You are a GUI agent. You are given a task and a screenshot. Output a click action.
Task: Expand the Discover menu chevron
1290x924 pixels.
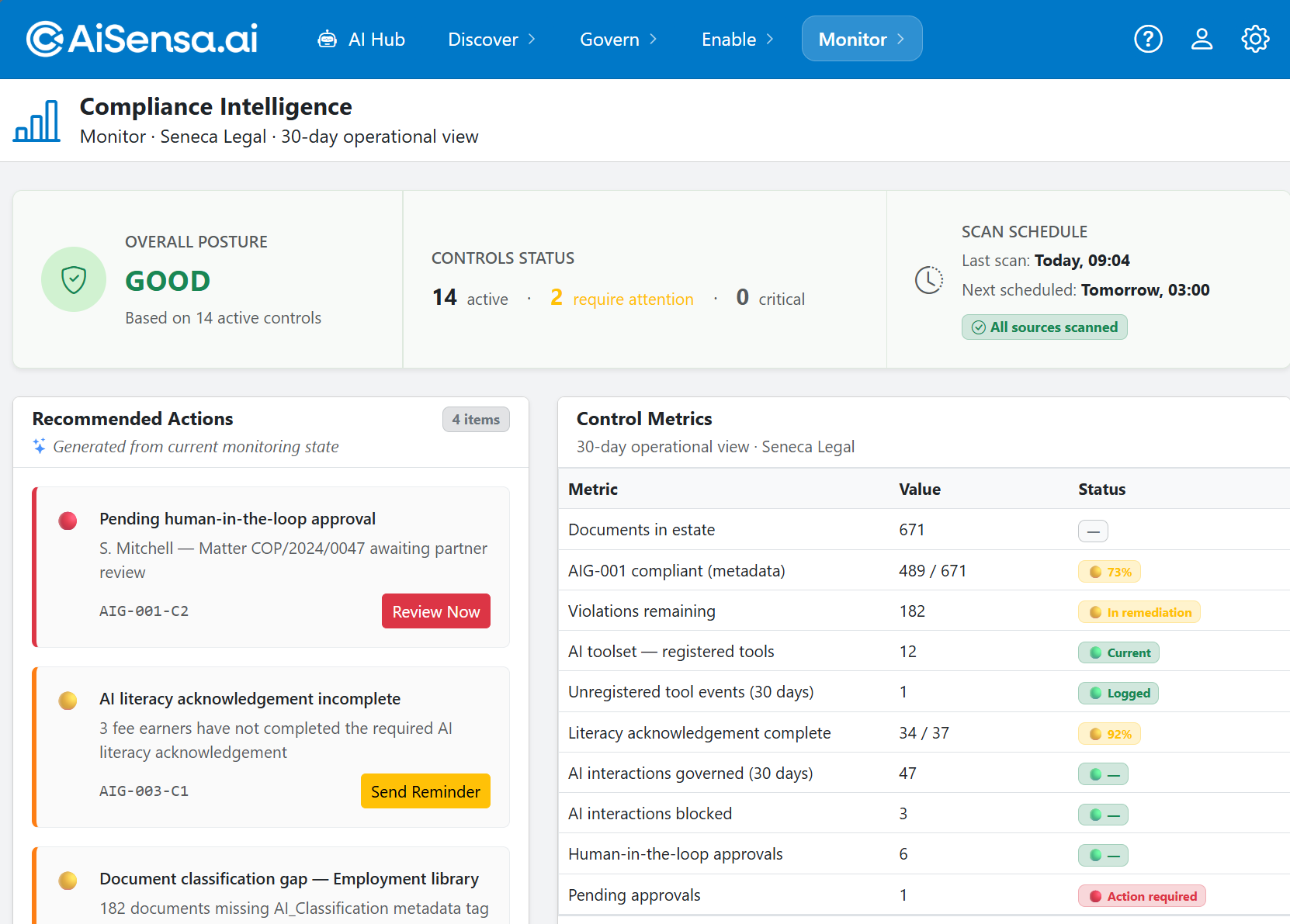(532, 39)
